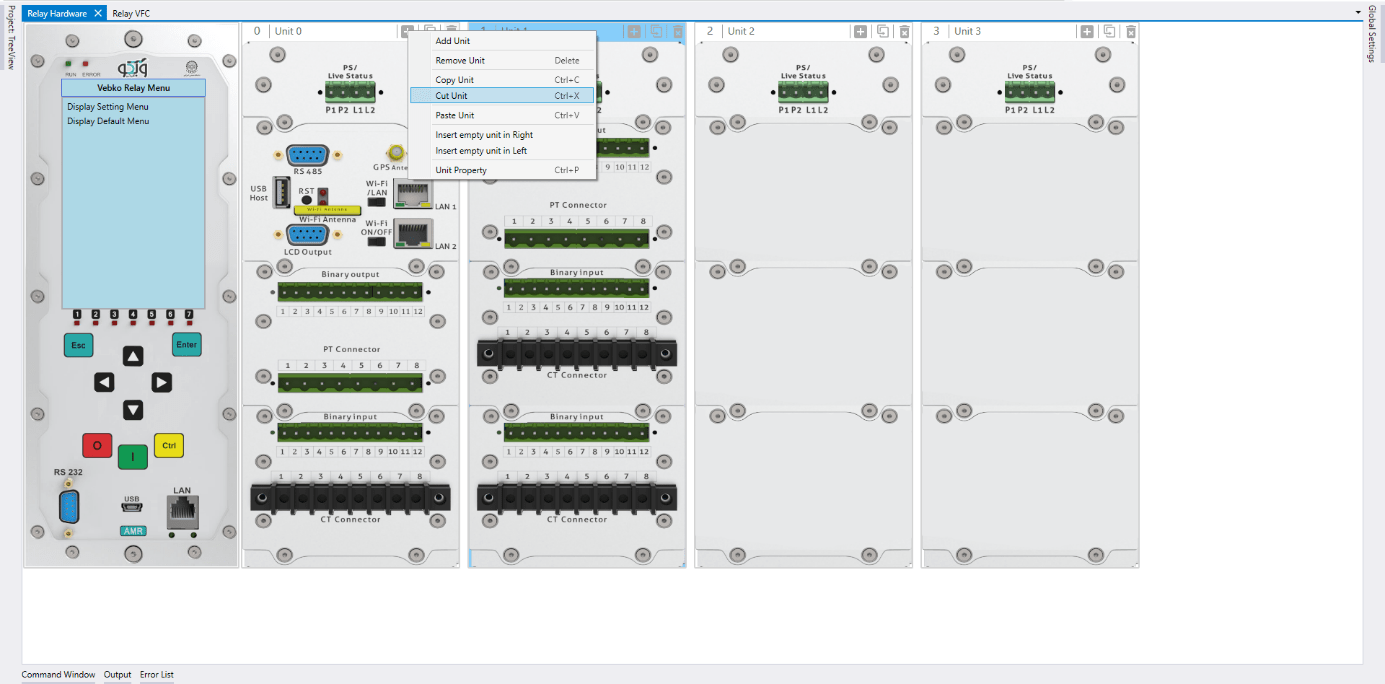Click the add unit icon in Unit 2 header
The width and height of the screenshot is (1385, 684).
click(860, 31)
